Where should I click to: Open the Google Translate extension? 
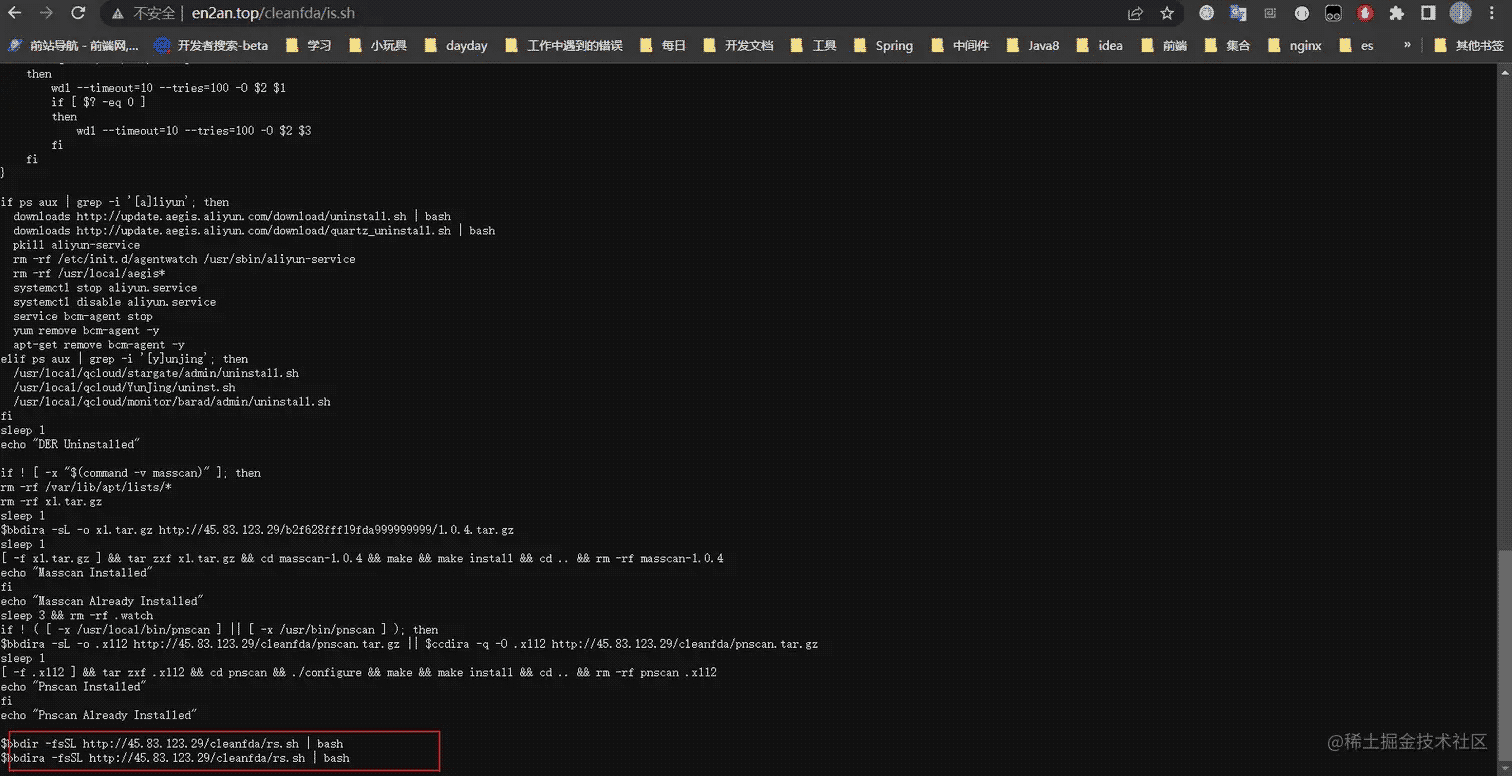click(1238, 14)
